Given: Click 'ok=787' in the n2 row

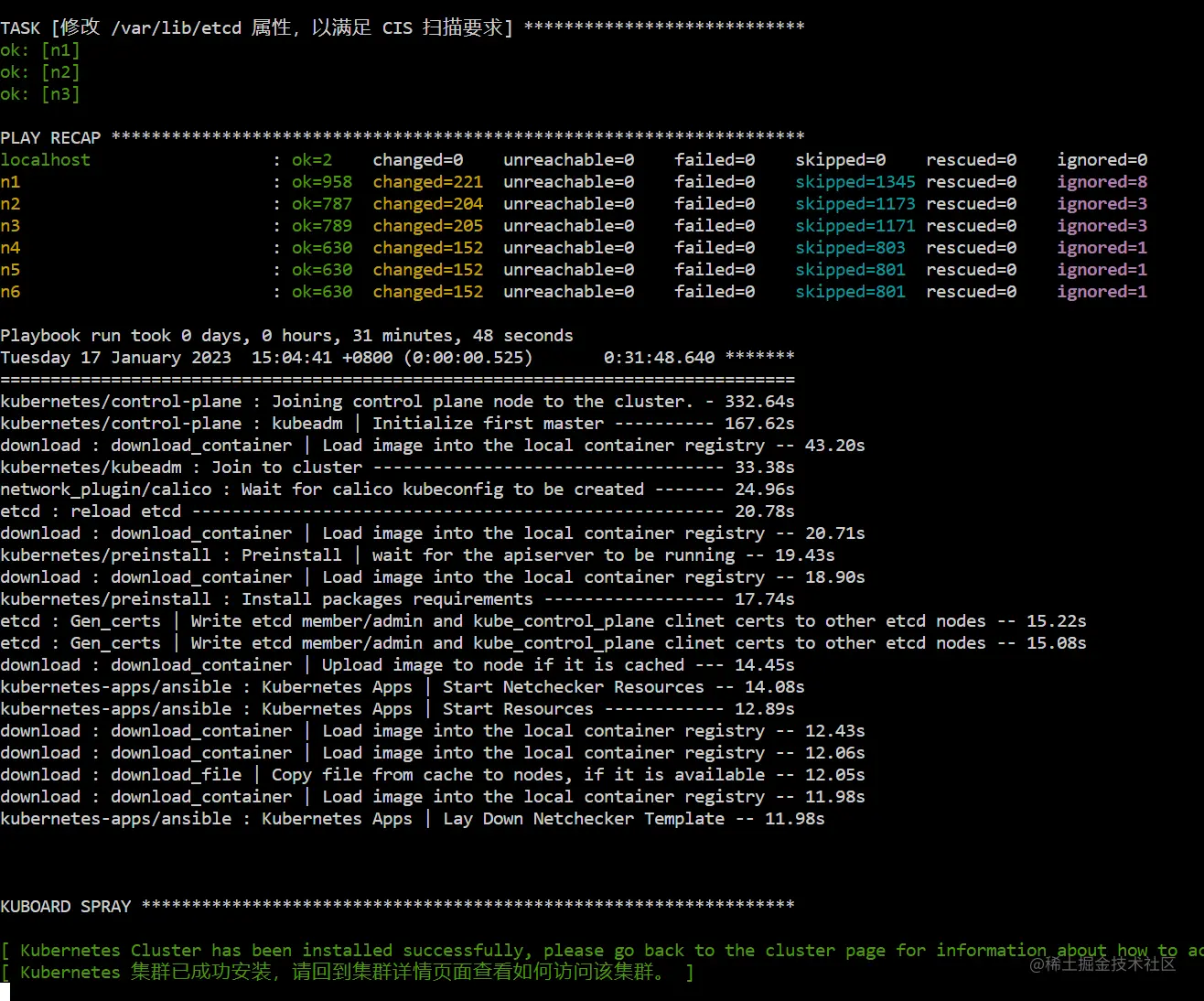Looking at the screenshot, I should tap(322, 204).
